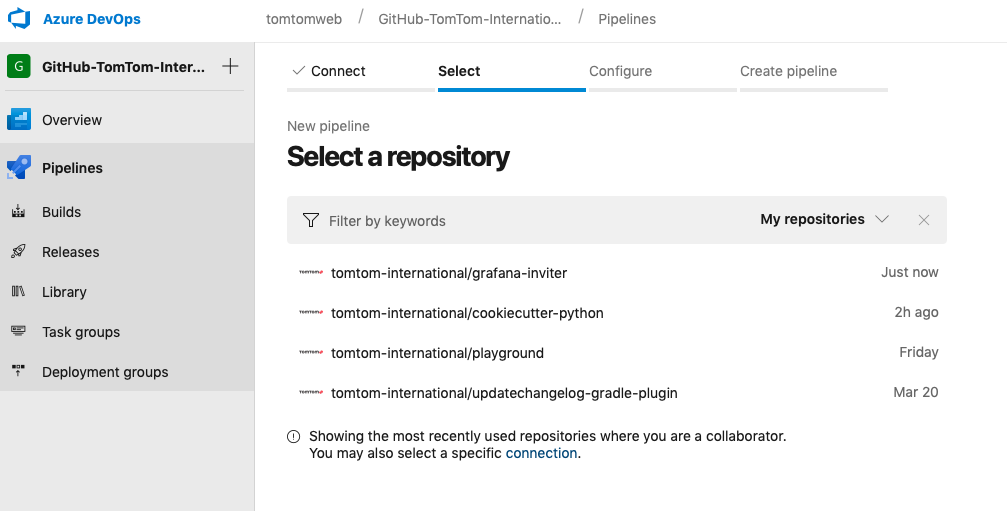Open the connection link
The image size is (1007, 511).
(x=541, y=453)
